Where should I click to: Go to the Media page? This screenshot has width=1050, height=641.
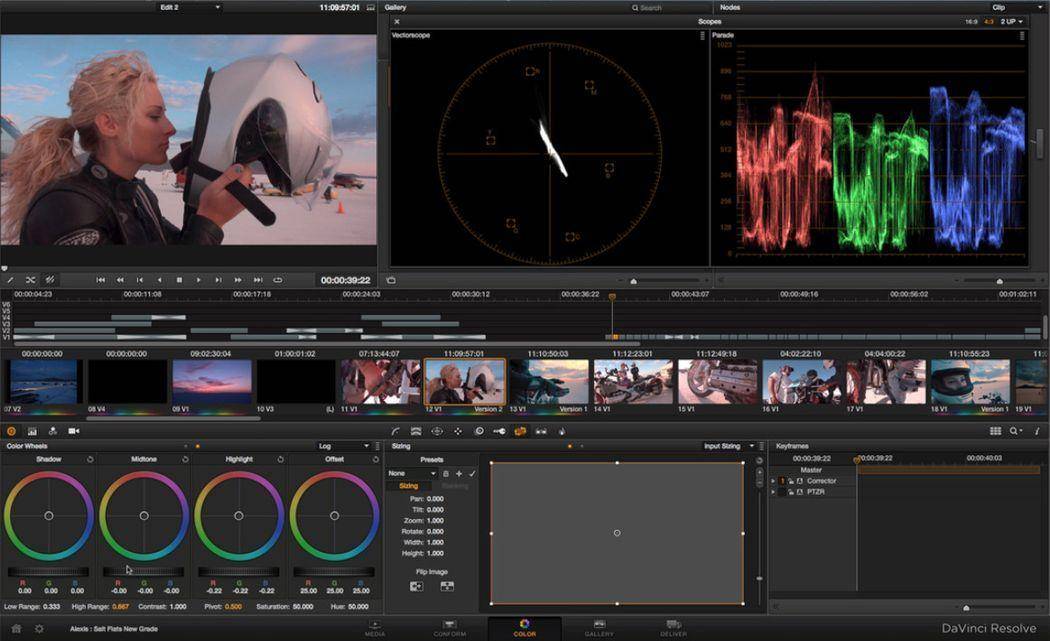tap(375, 626)
